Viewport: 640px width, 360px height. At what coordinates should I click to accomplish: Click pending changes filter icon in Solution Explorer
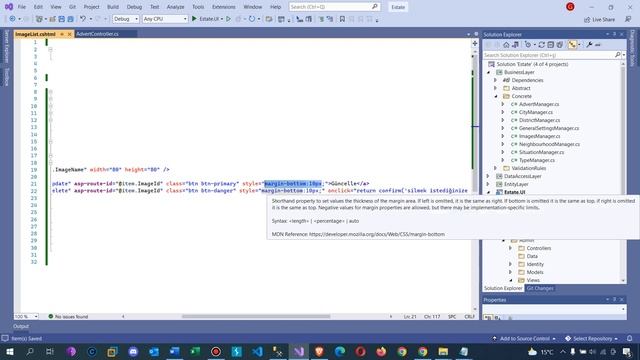tap(528, 44)
